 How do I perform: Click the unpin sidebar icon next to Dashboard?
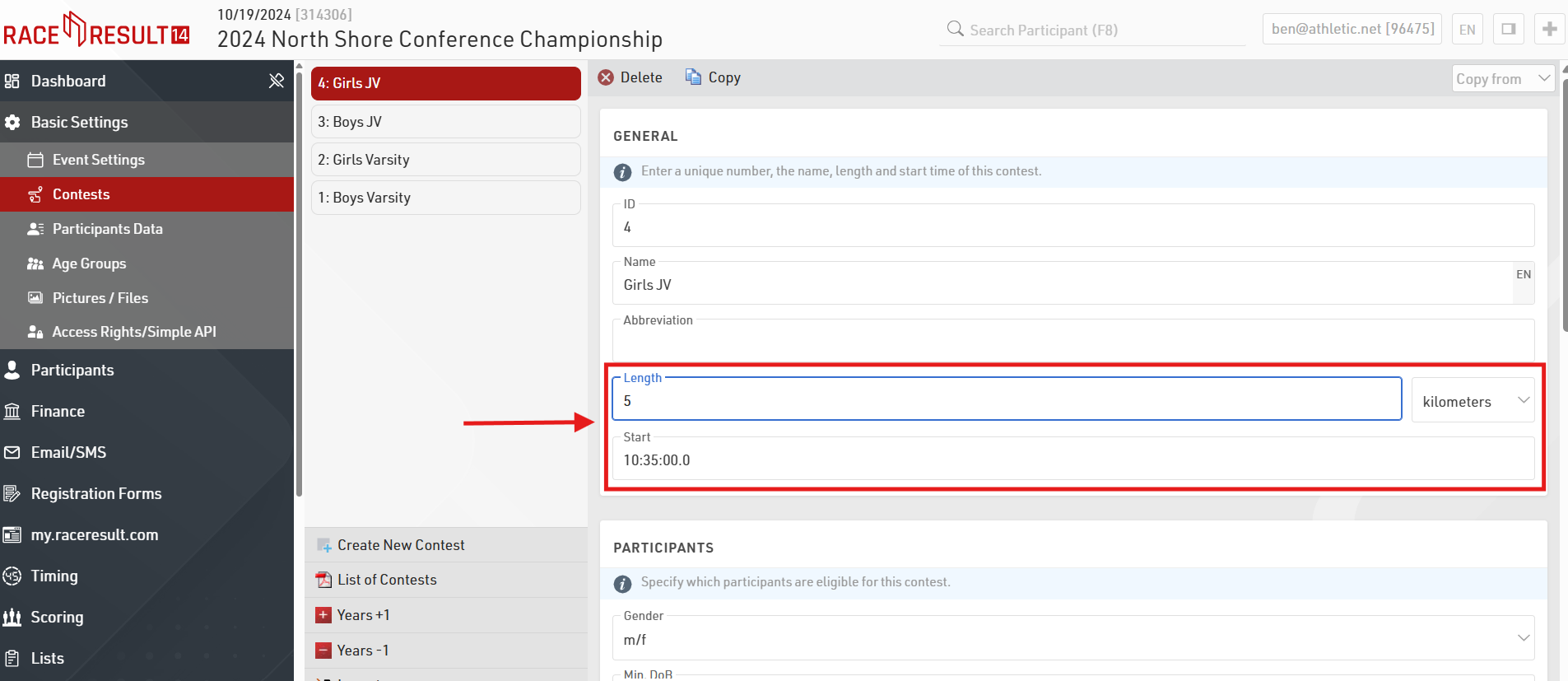click(x=277, y=81)
